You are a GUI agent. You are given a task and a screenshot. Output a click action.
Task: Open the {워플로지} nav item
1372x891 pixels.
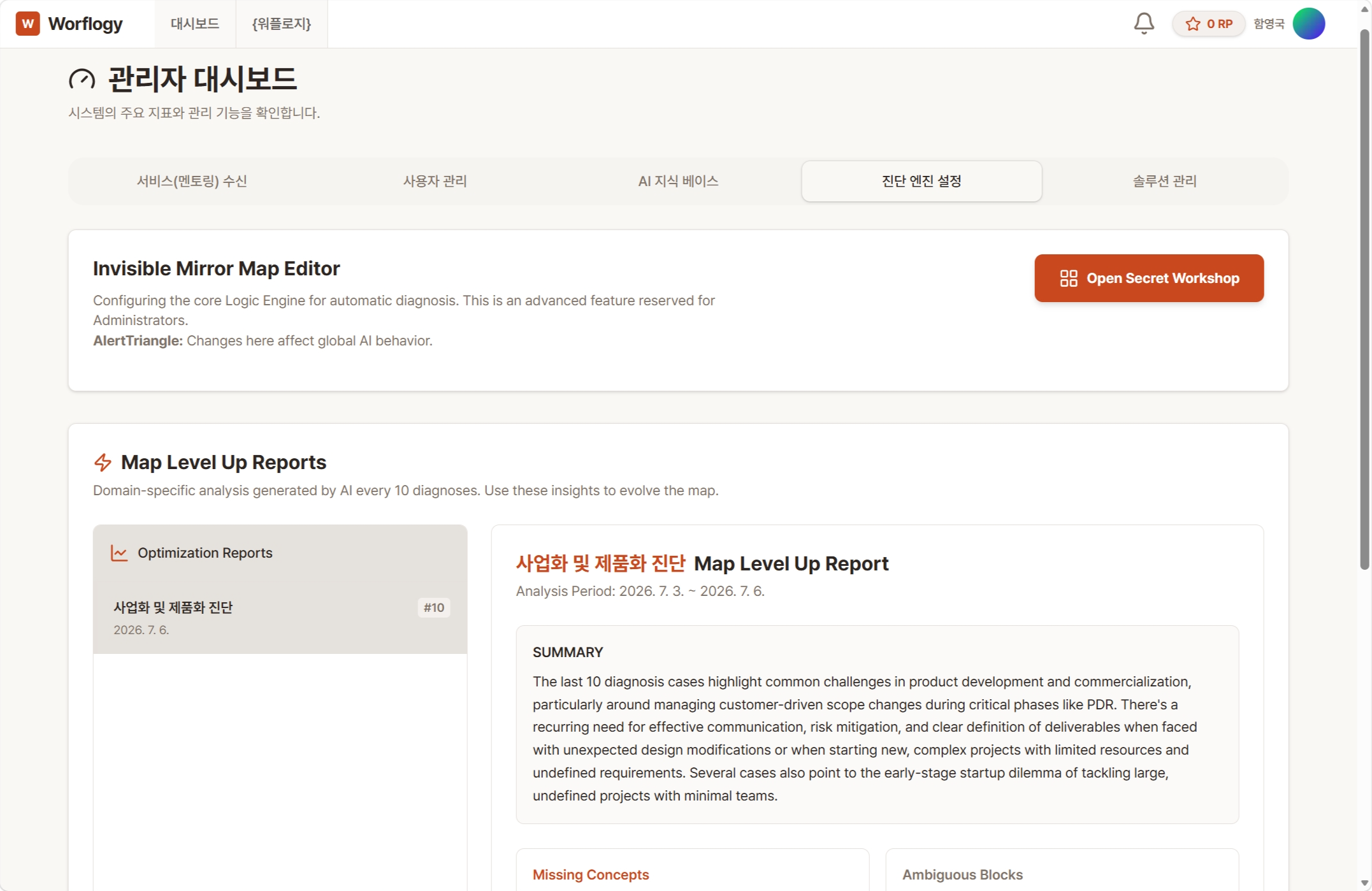[282, 24]
